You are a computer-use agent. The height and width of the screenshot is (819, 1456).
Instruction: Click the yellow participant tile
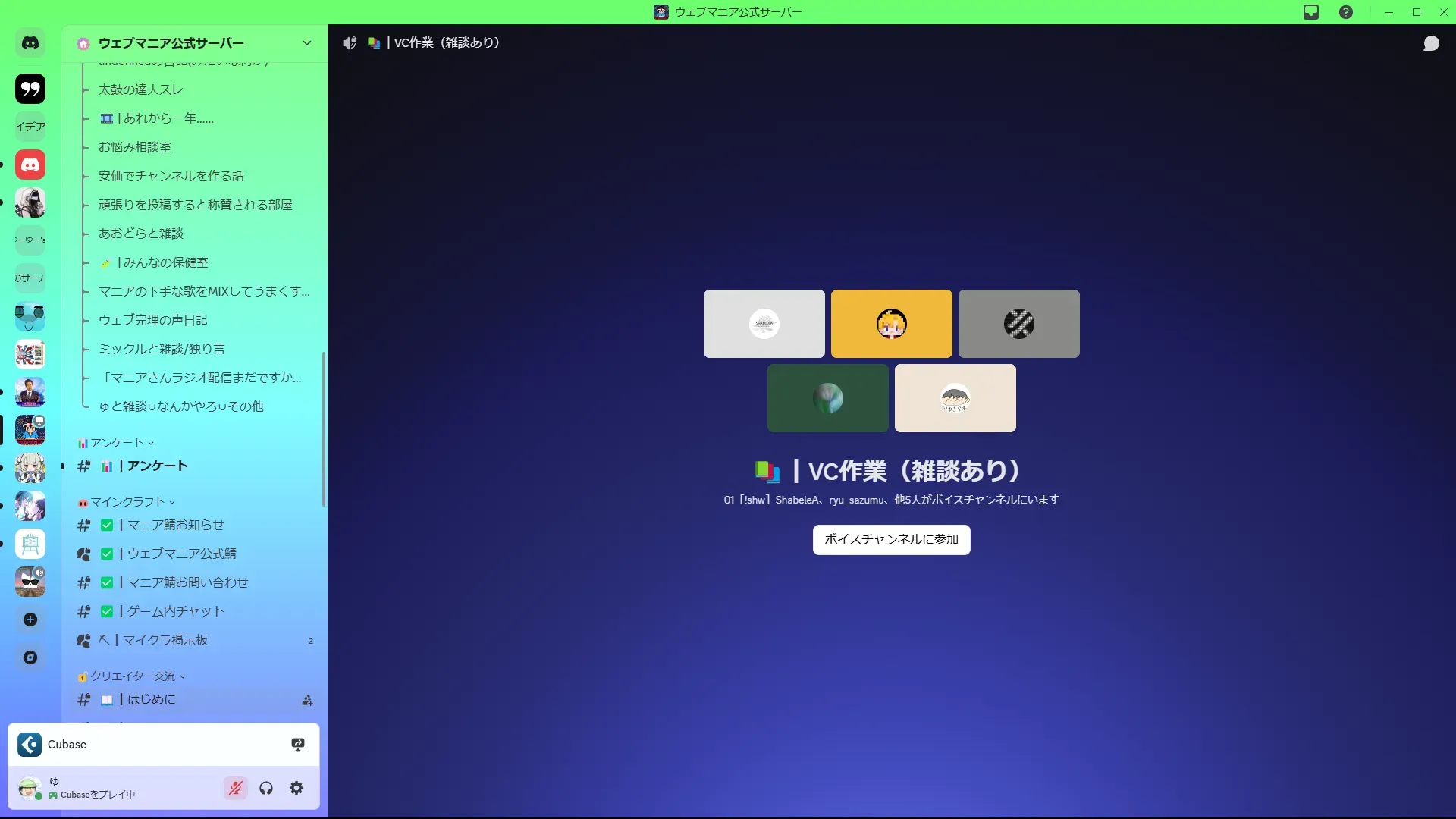click(x=891, y=324)
